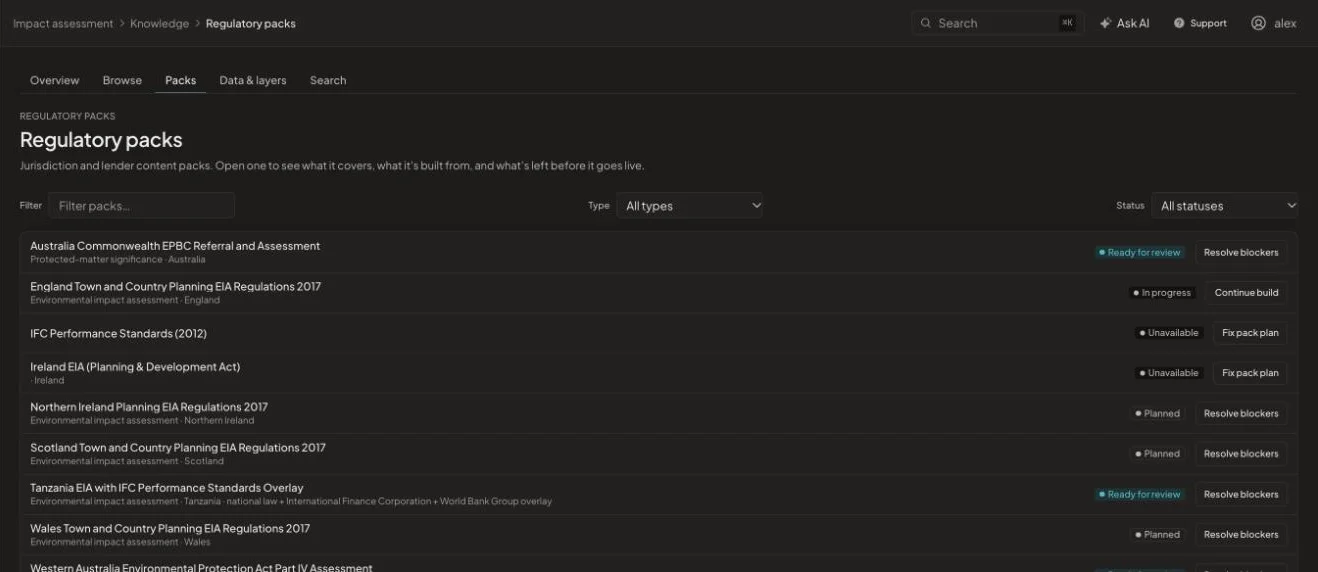
Task: Open the alex user avatar icon
Action: [1258, 23]
